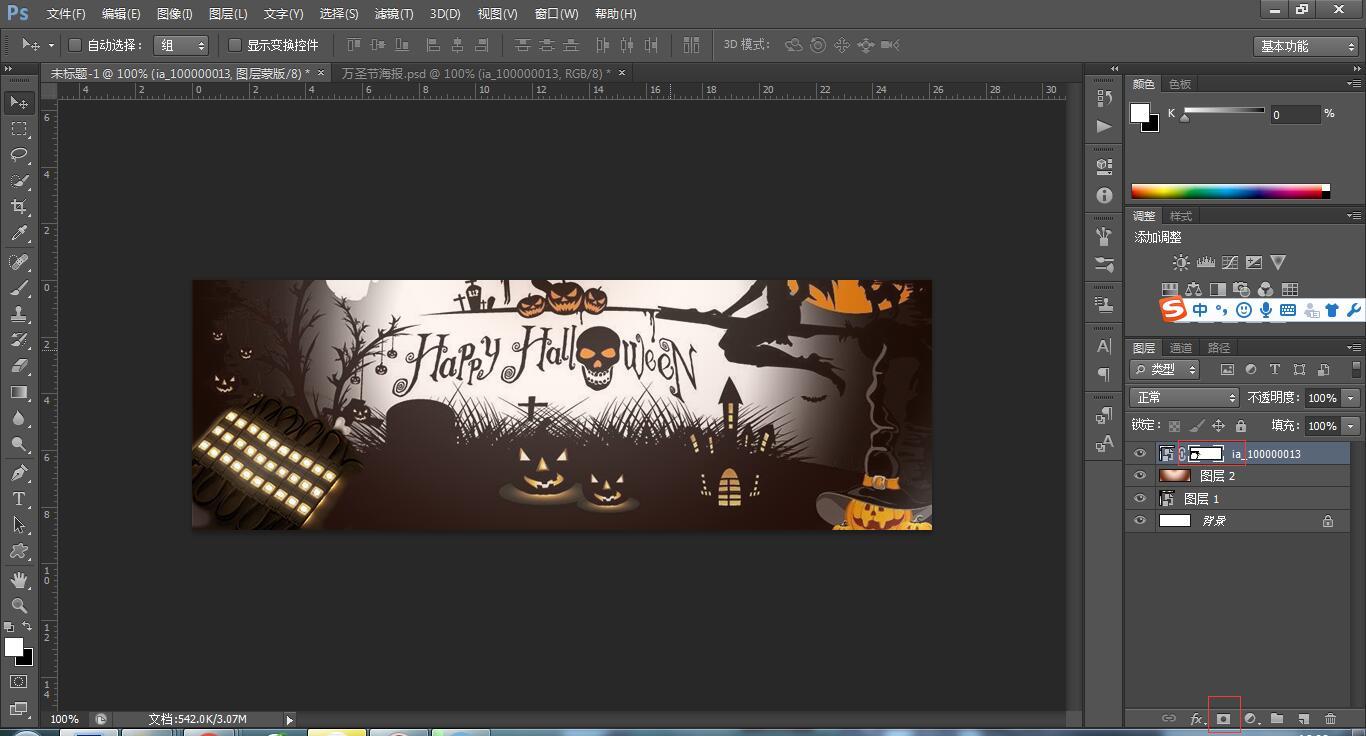Open the 正常 blend mode dropdown

[x=1185, y=398]
